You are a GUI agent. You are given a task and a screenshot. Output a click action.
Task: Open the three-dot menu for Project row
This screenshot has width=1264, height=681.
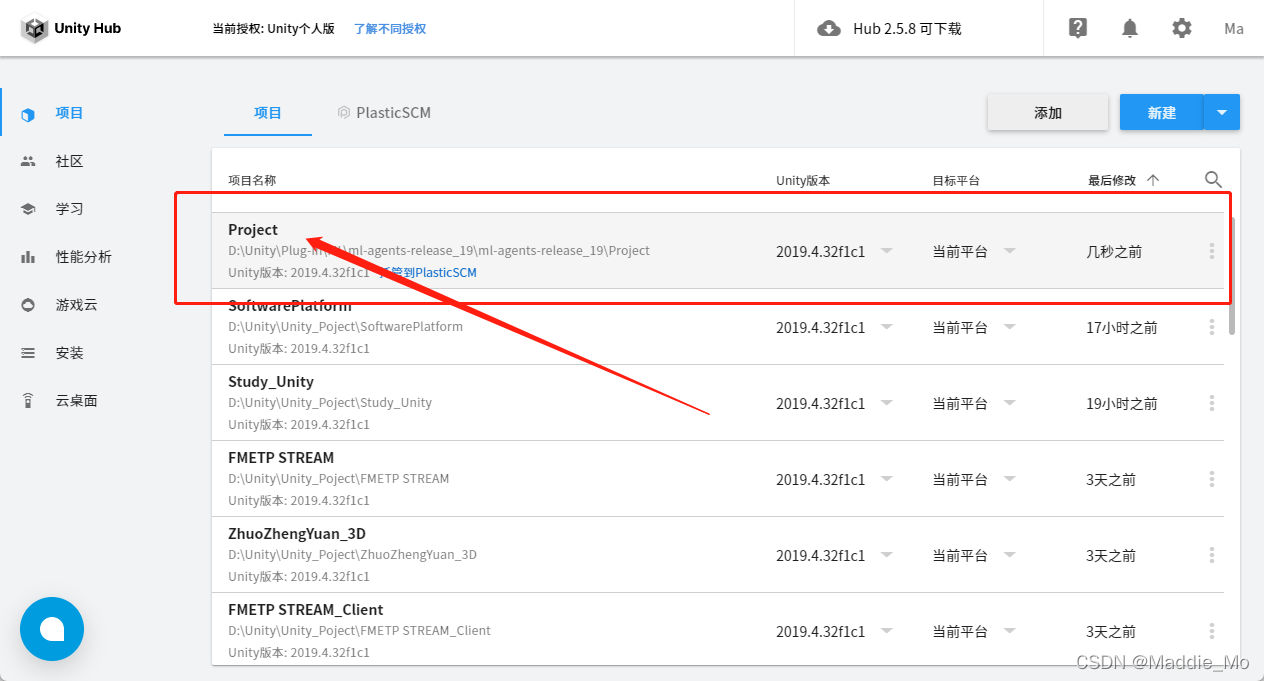1212,251
